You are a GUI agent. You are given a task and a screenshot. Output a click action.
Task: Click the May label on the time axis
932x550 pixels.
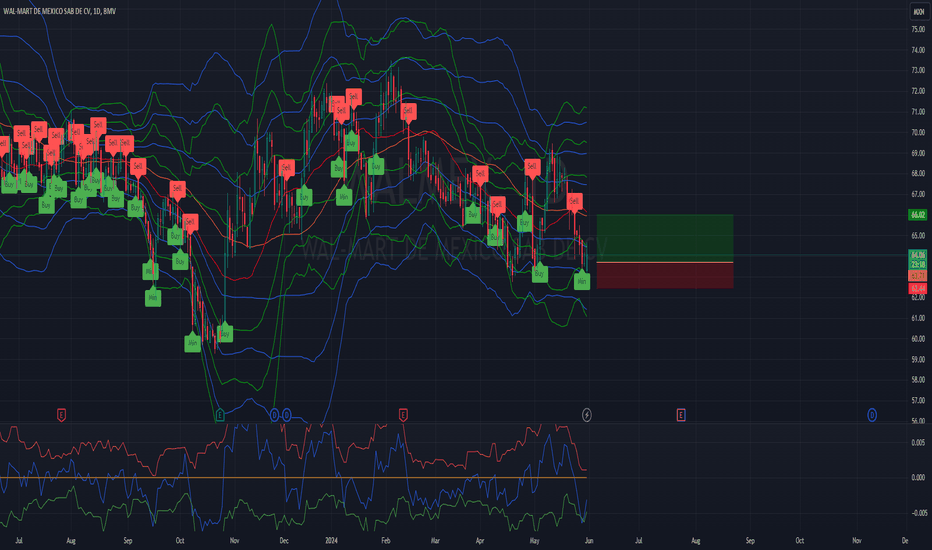pyautogui.click(x=534, y=540)
